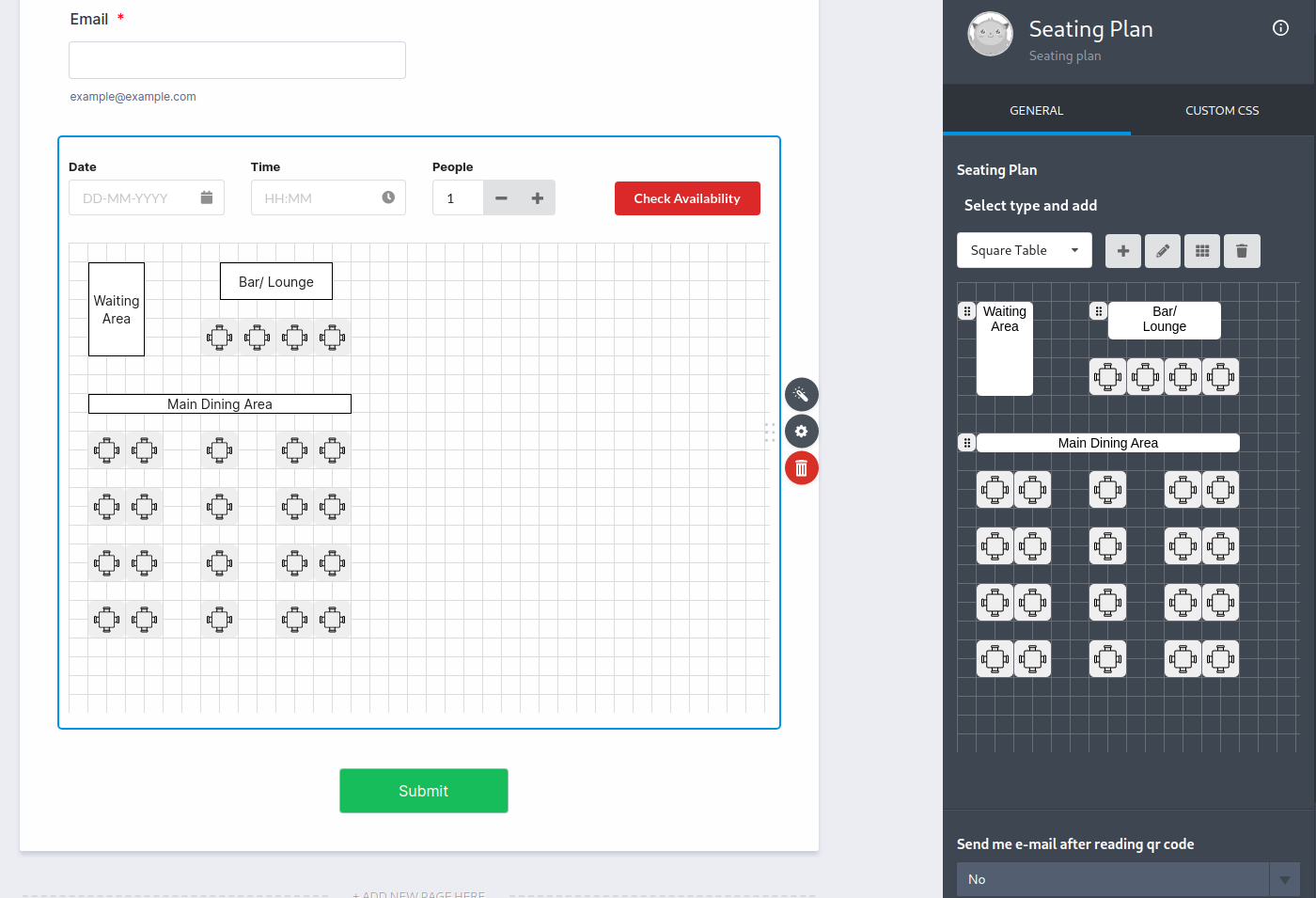Click the Check Availability button

tap(687, 198)
